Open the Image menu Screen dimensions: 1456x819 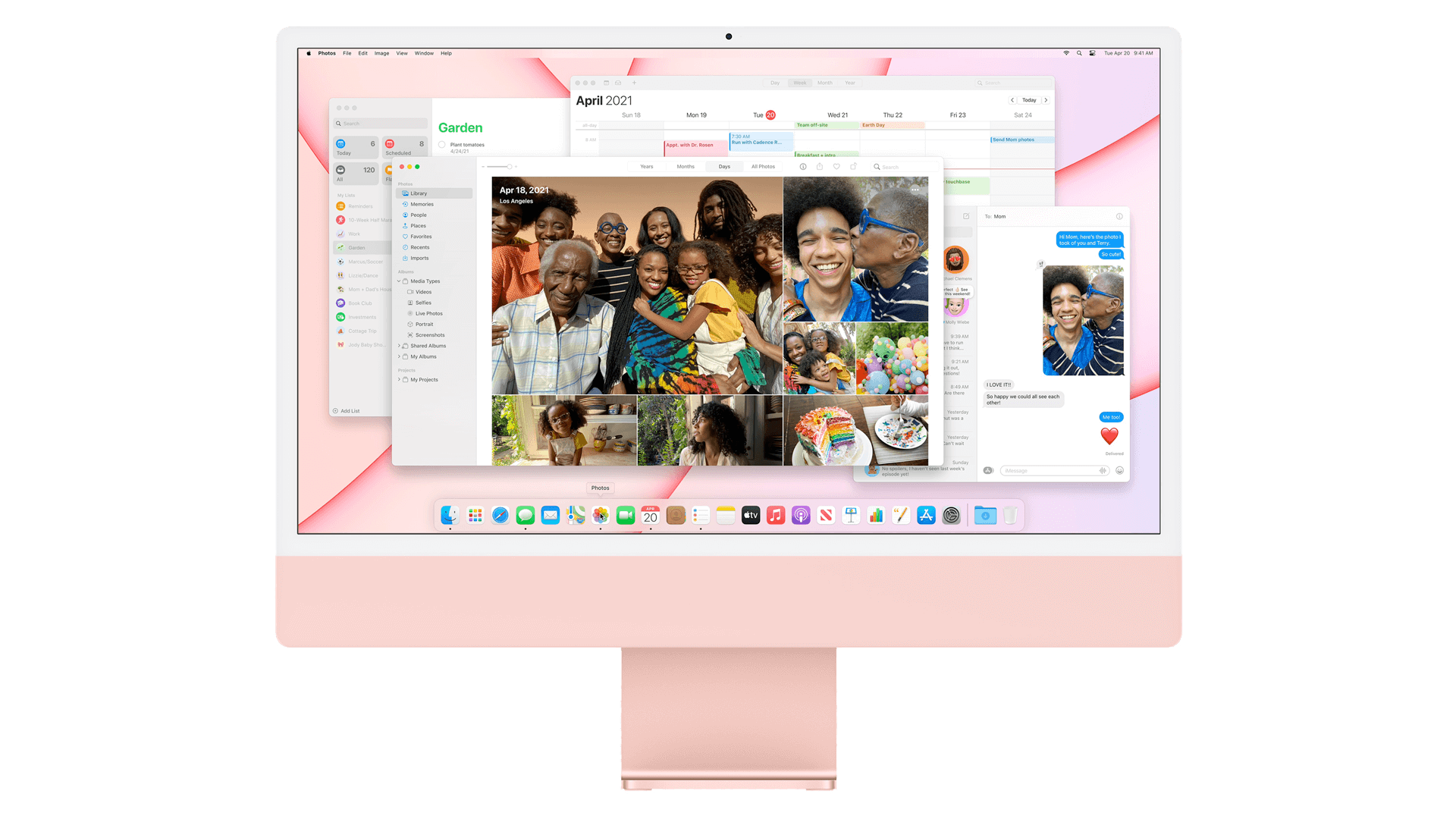coord(381,53)
